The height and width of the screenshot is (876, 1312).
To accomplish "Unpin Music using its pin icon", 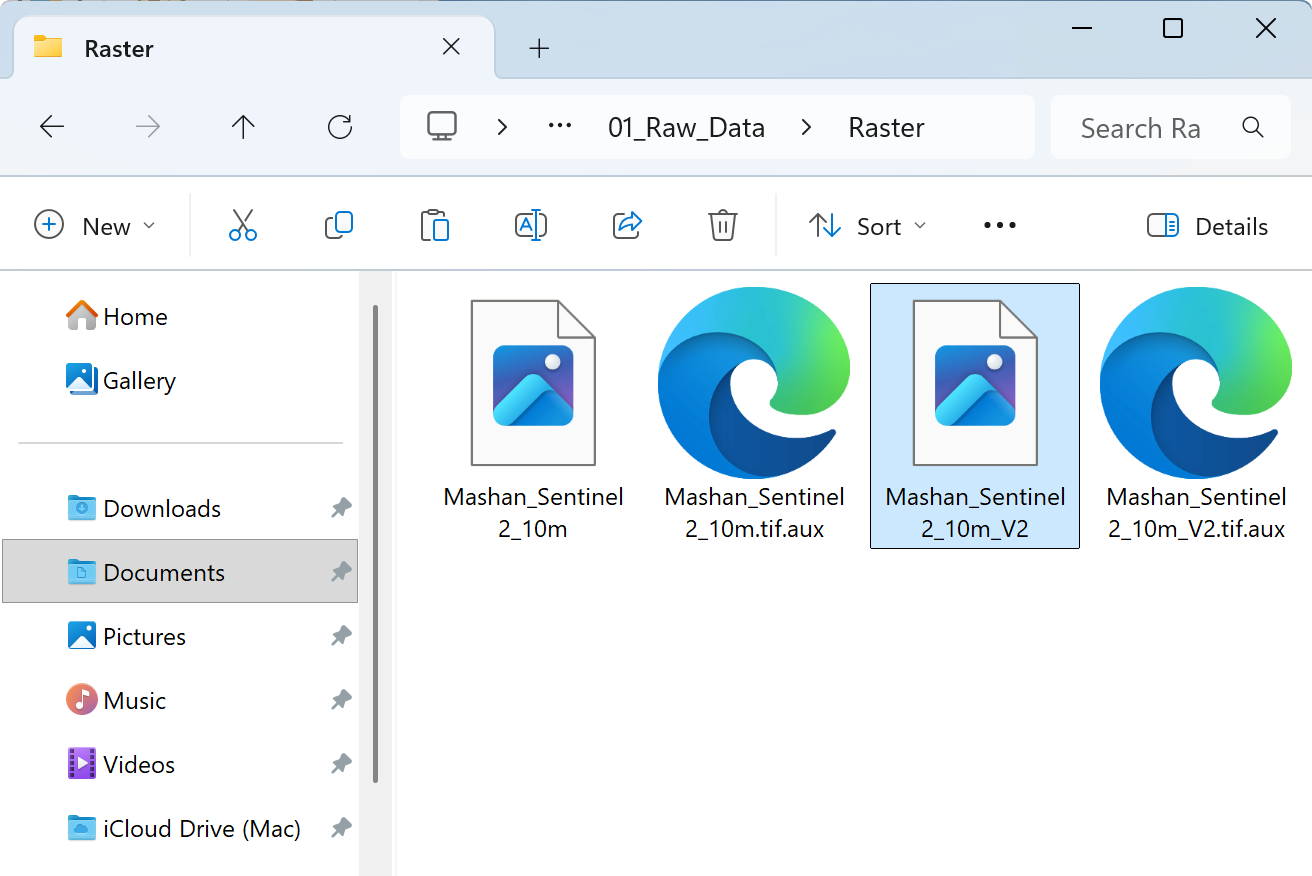I will coord(341,700).
